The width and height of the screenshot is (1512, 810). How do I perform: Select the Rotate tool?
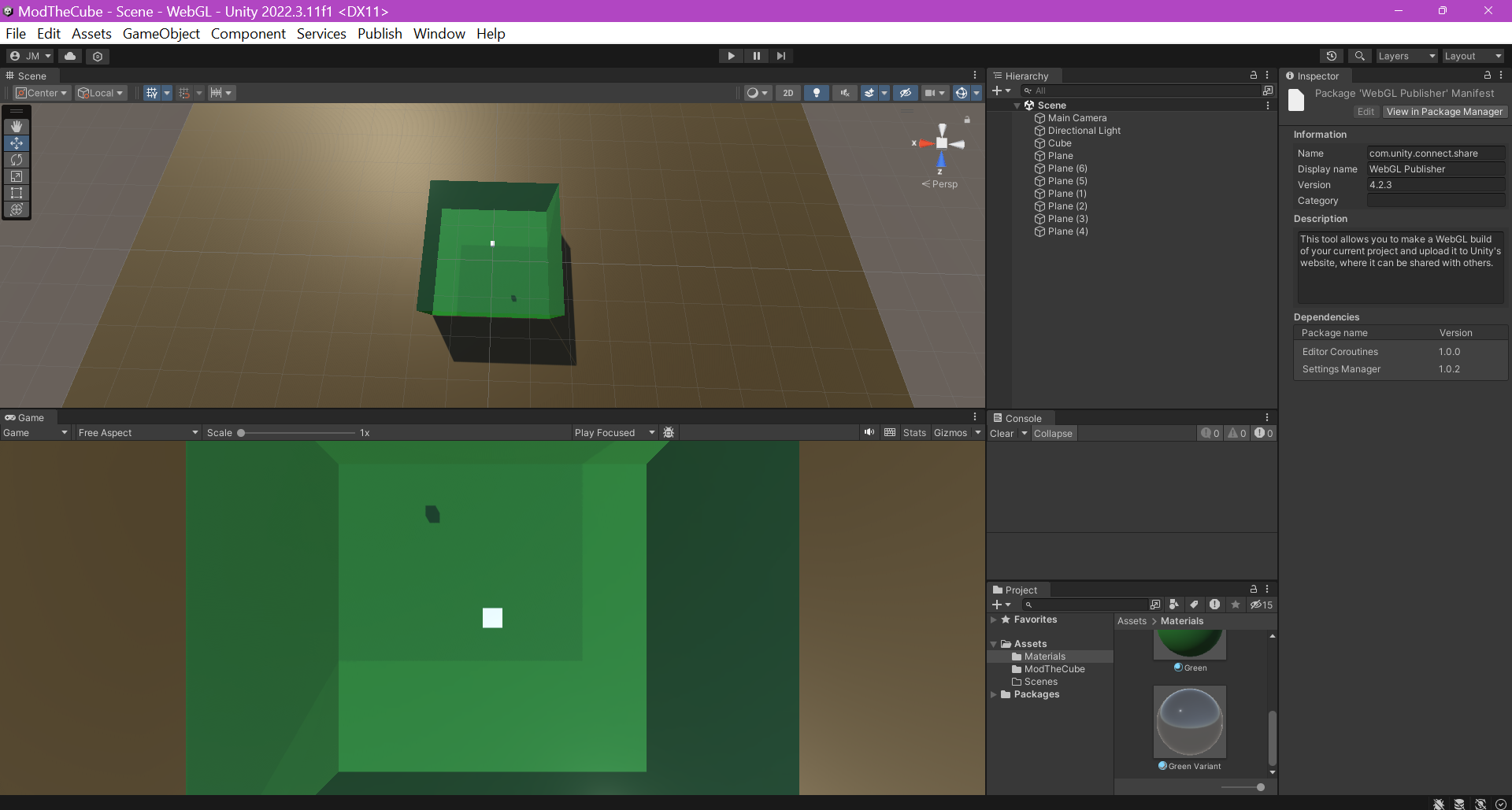pyautogui.click(x=17, y=160)
